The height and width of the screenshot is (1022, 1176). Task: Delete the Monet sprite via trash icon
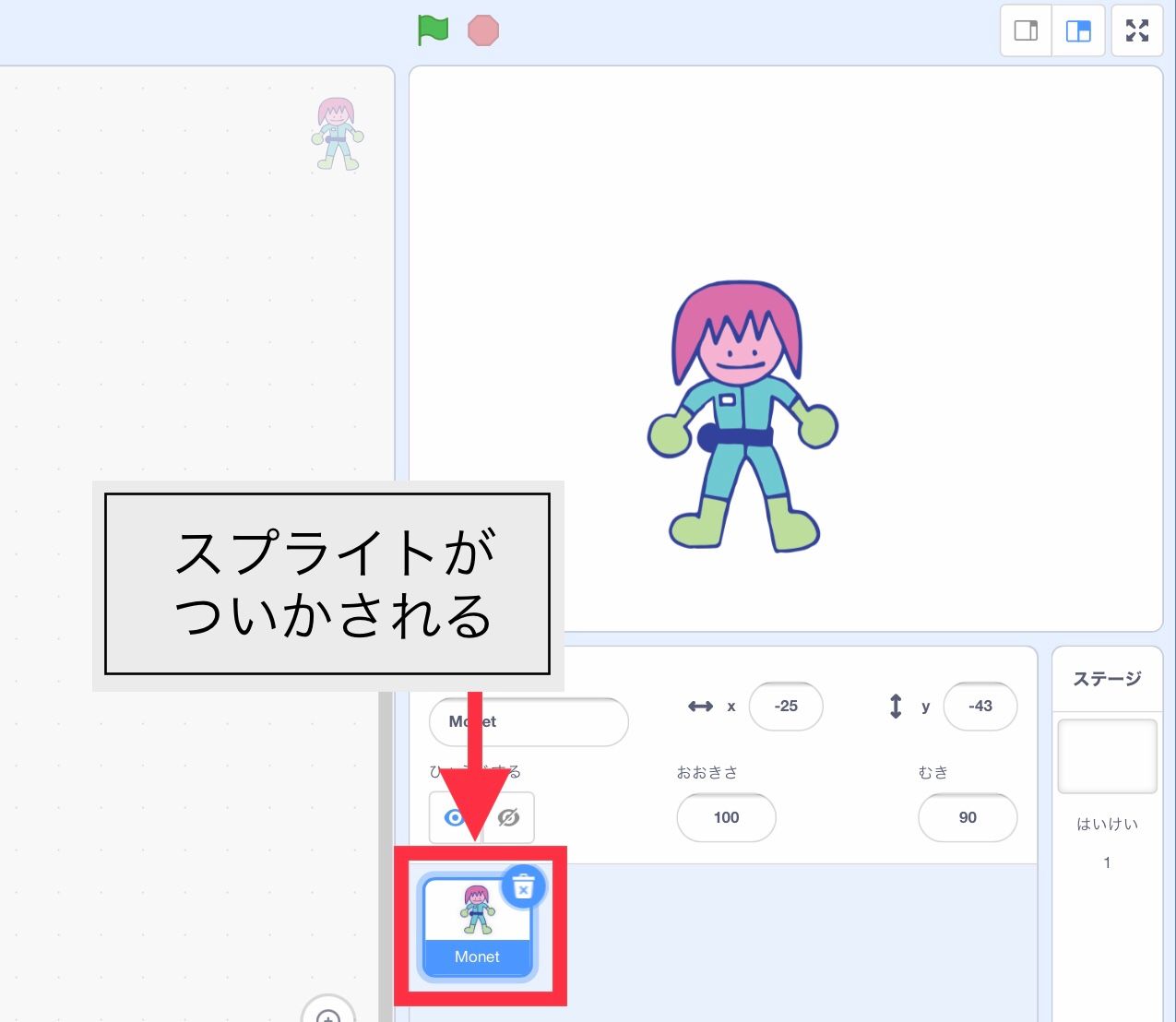[523, 886]
